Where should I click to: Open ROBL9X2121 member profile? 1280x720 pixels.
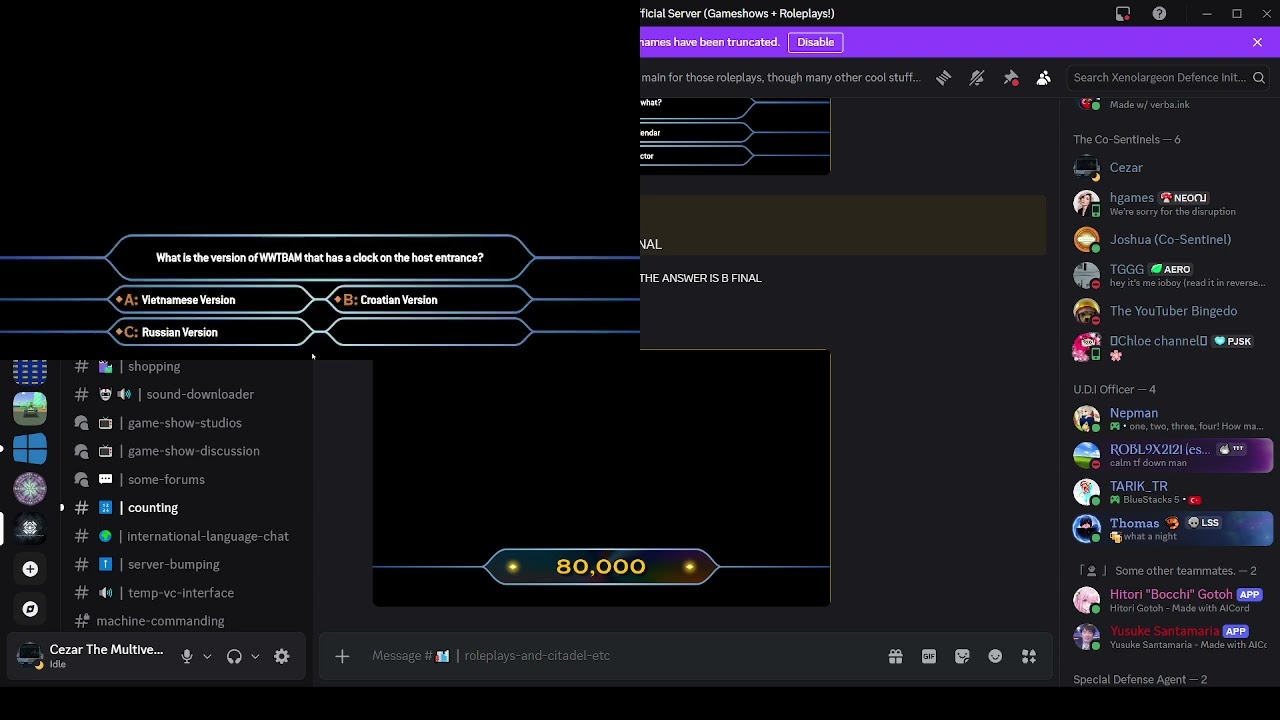[x=1168, y=455]
